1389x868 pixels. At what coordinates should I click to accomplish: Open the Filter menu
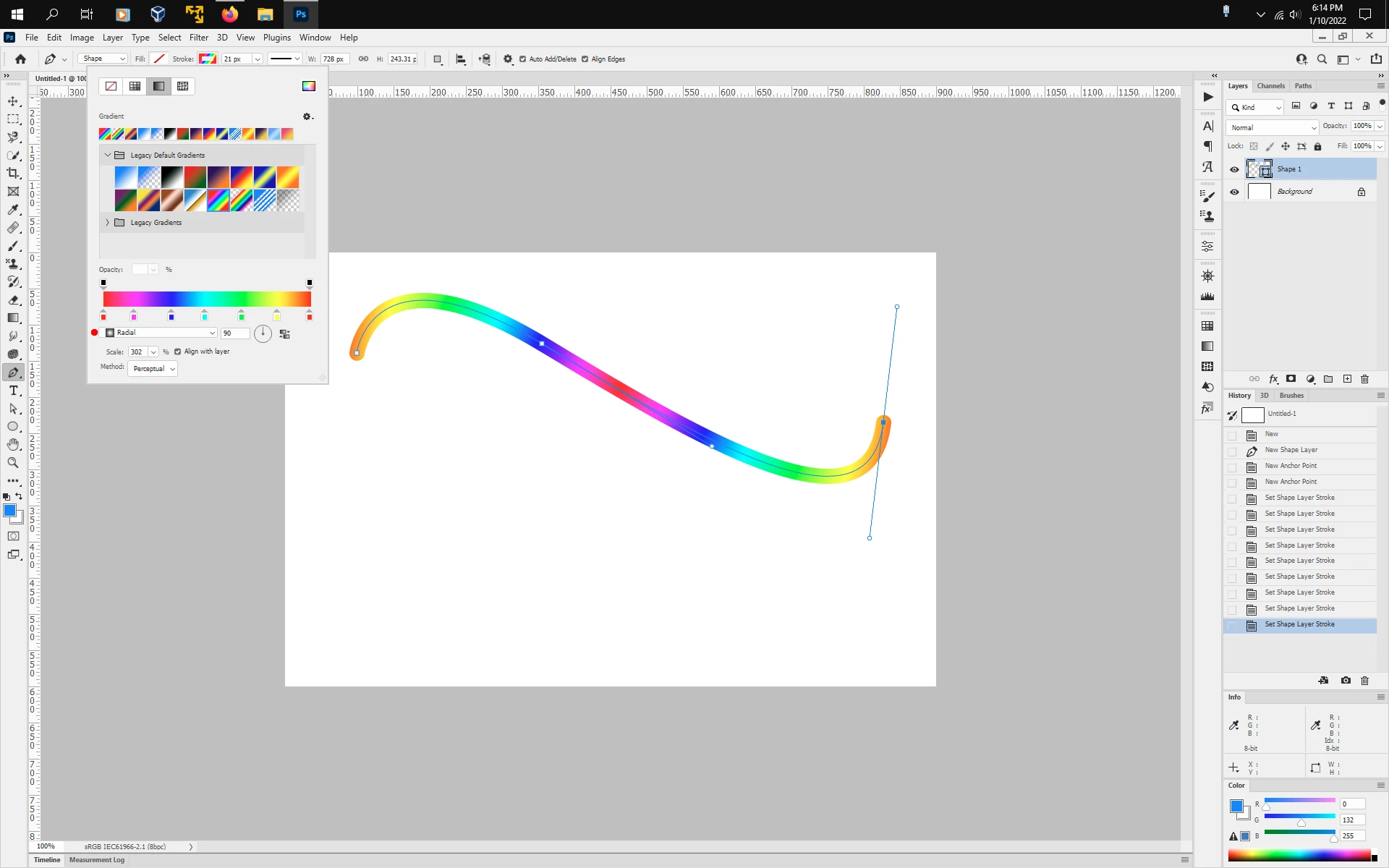click(x=198, y=38)
